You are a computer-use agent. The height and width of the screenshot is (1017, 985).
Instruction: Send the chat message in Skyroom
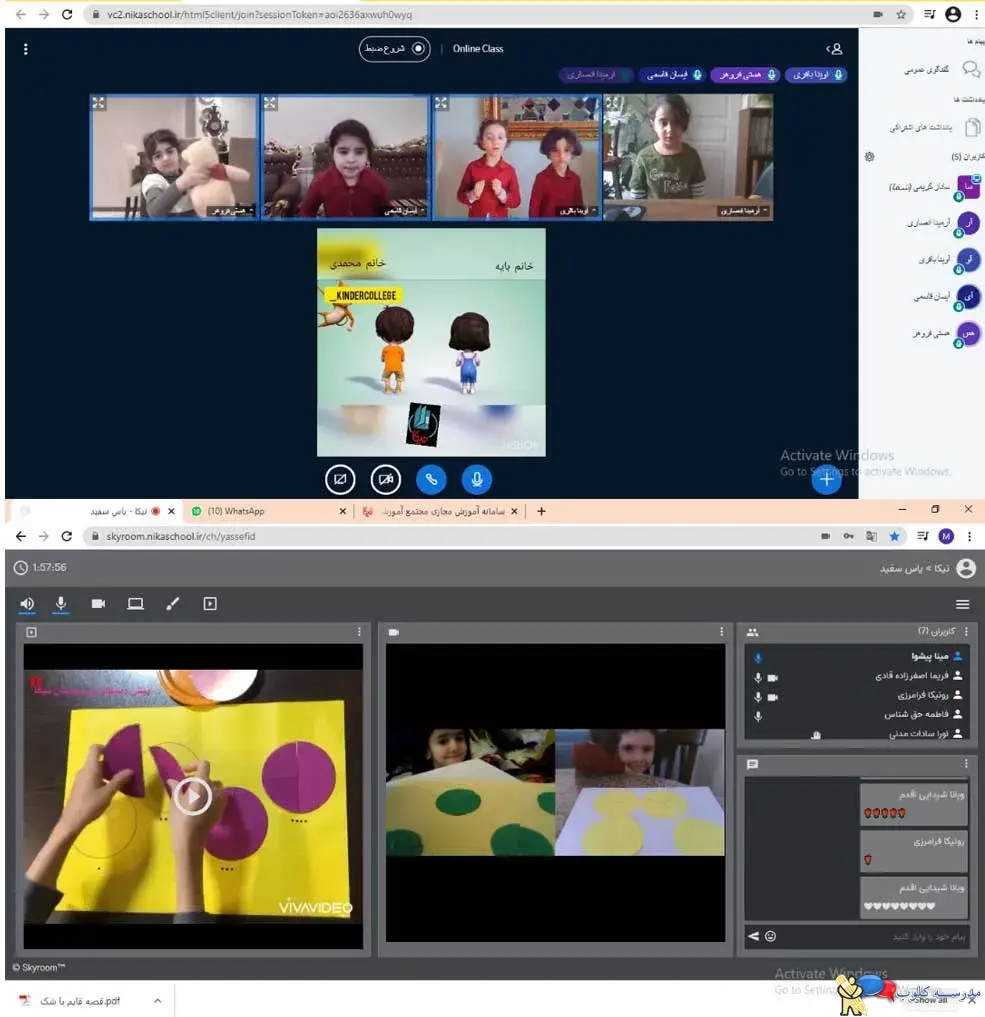[753, 936]
